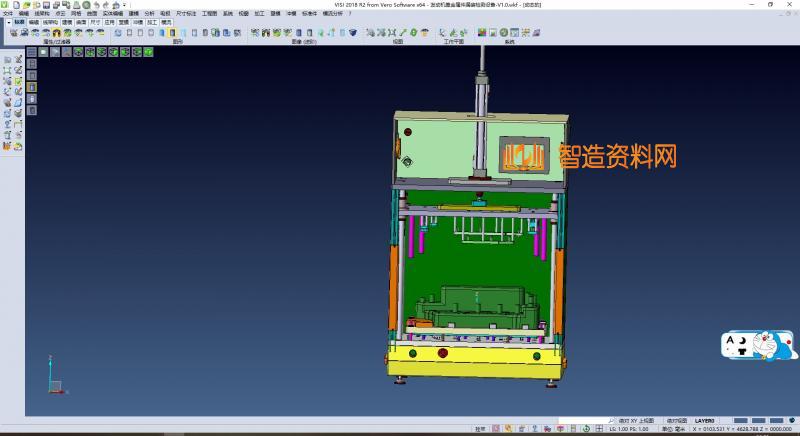Click the New file icon in quick access bar
Screen dimensions: 800x436
pyautogui.click(x=15, y=5)
